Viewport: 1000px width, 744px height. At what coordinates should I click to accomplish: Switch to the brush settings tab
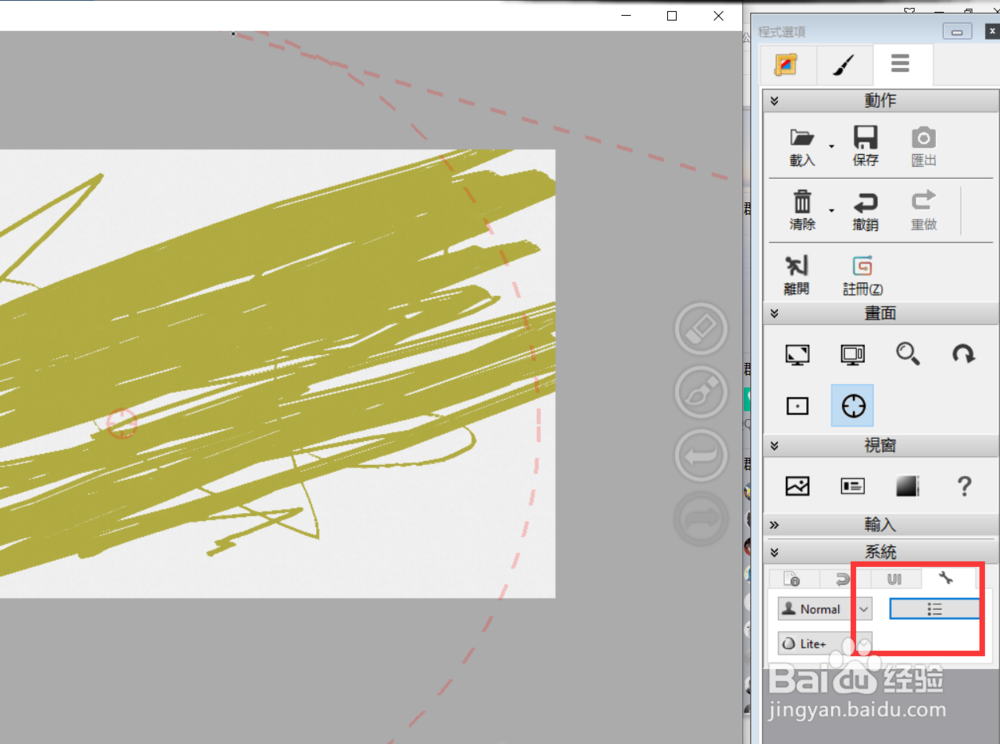844,64
